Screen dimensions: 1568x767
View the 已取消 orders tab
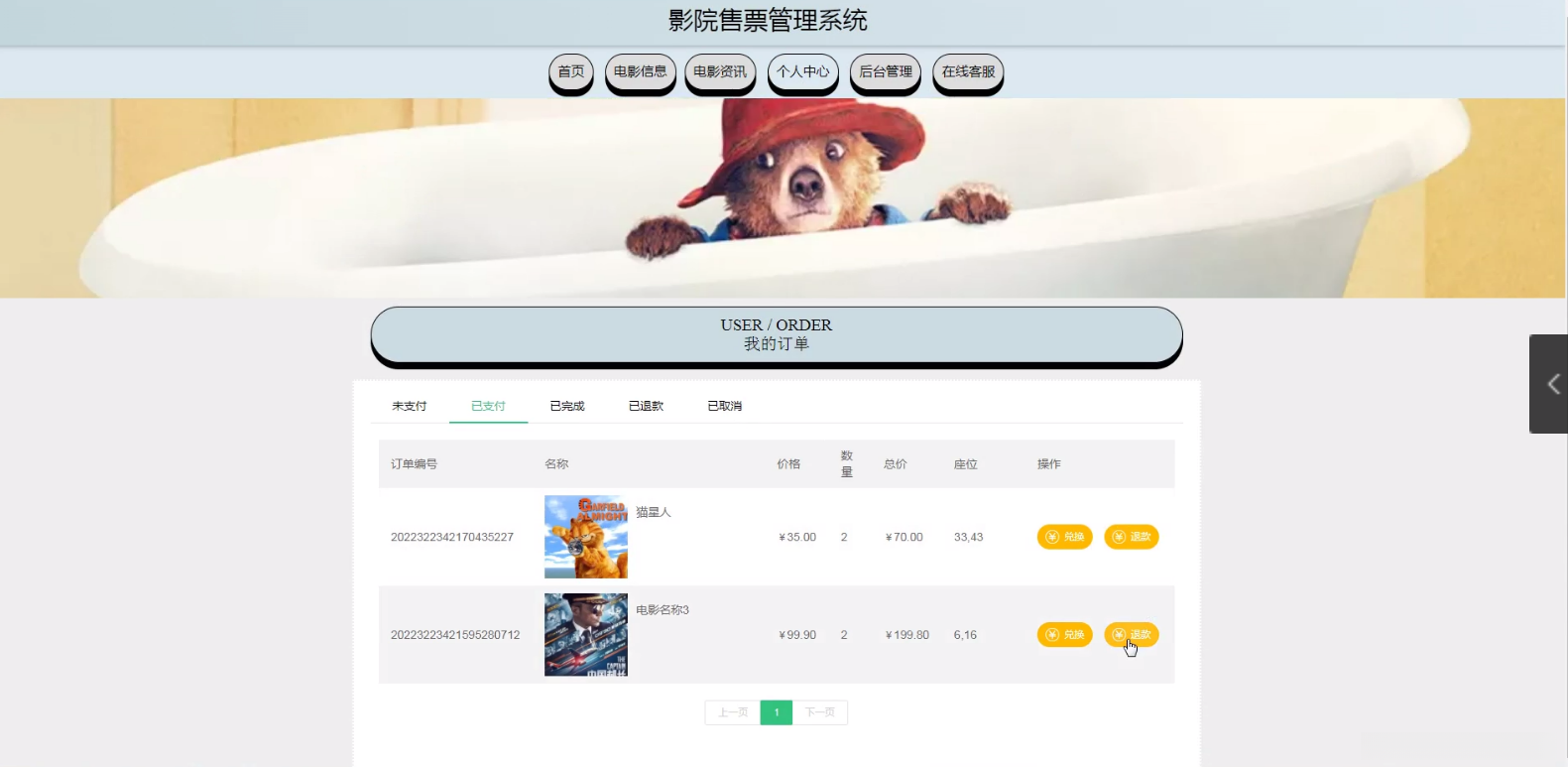(x=725, y=406)
